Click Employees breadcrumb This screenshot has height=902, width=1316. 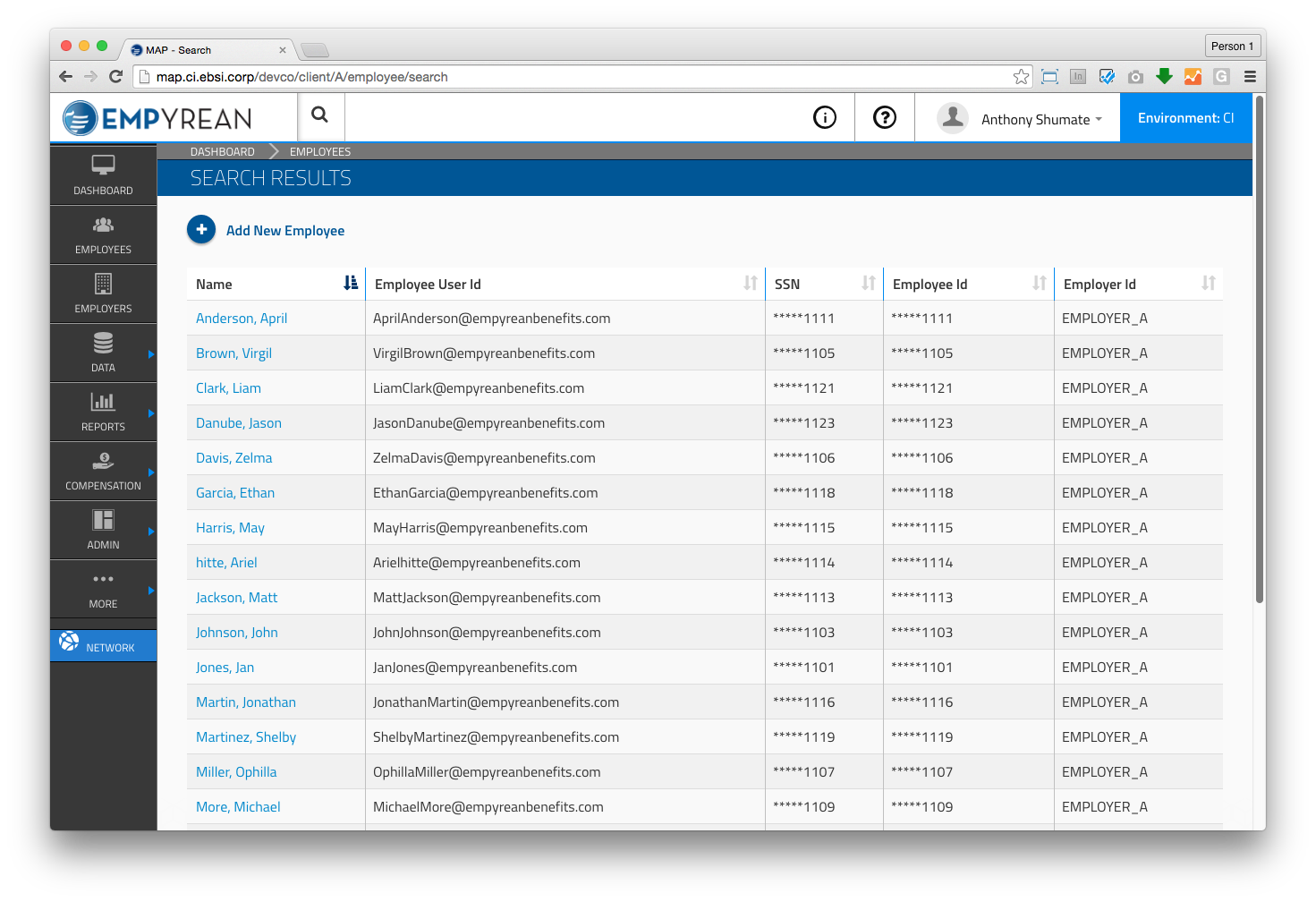tap(319, 151)
